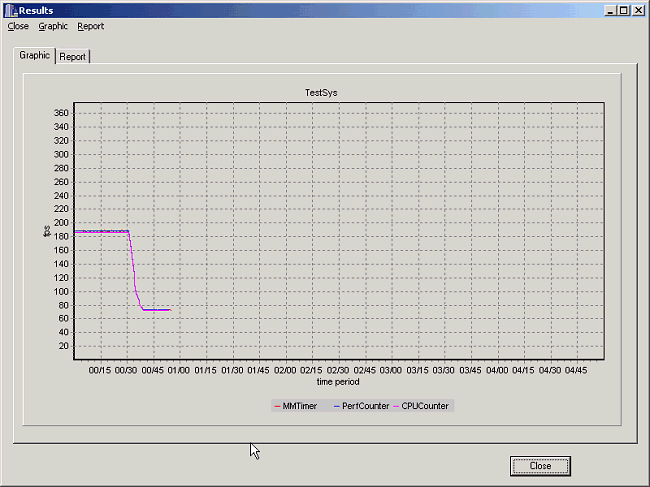The width and height of the screenshot is (650, 487).
Task: Click the Results window title text
Action: coord(36,10)
